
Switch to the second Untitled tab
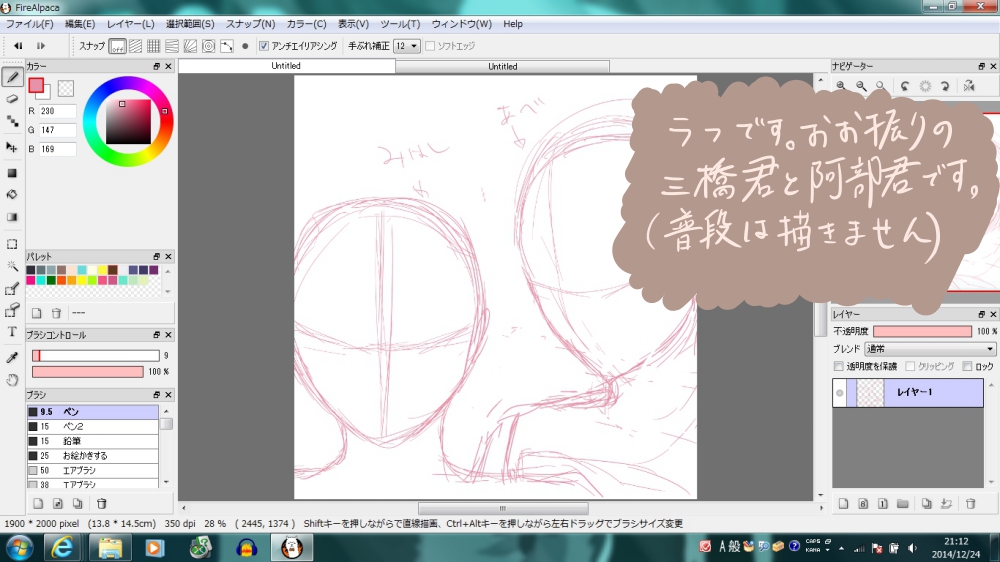[502, 66]
